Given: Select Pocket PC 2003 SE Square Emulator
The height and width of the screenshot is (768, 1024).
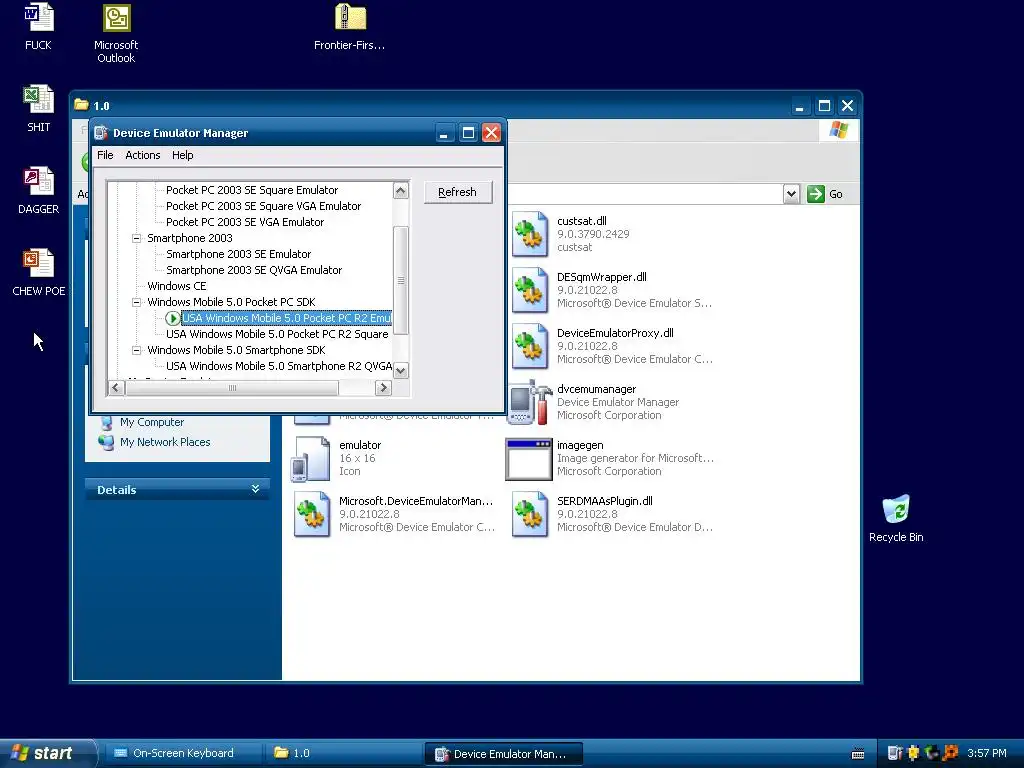Looking at the screenshot, I should 252,190.
